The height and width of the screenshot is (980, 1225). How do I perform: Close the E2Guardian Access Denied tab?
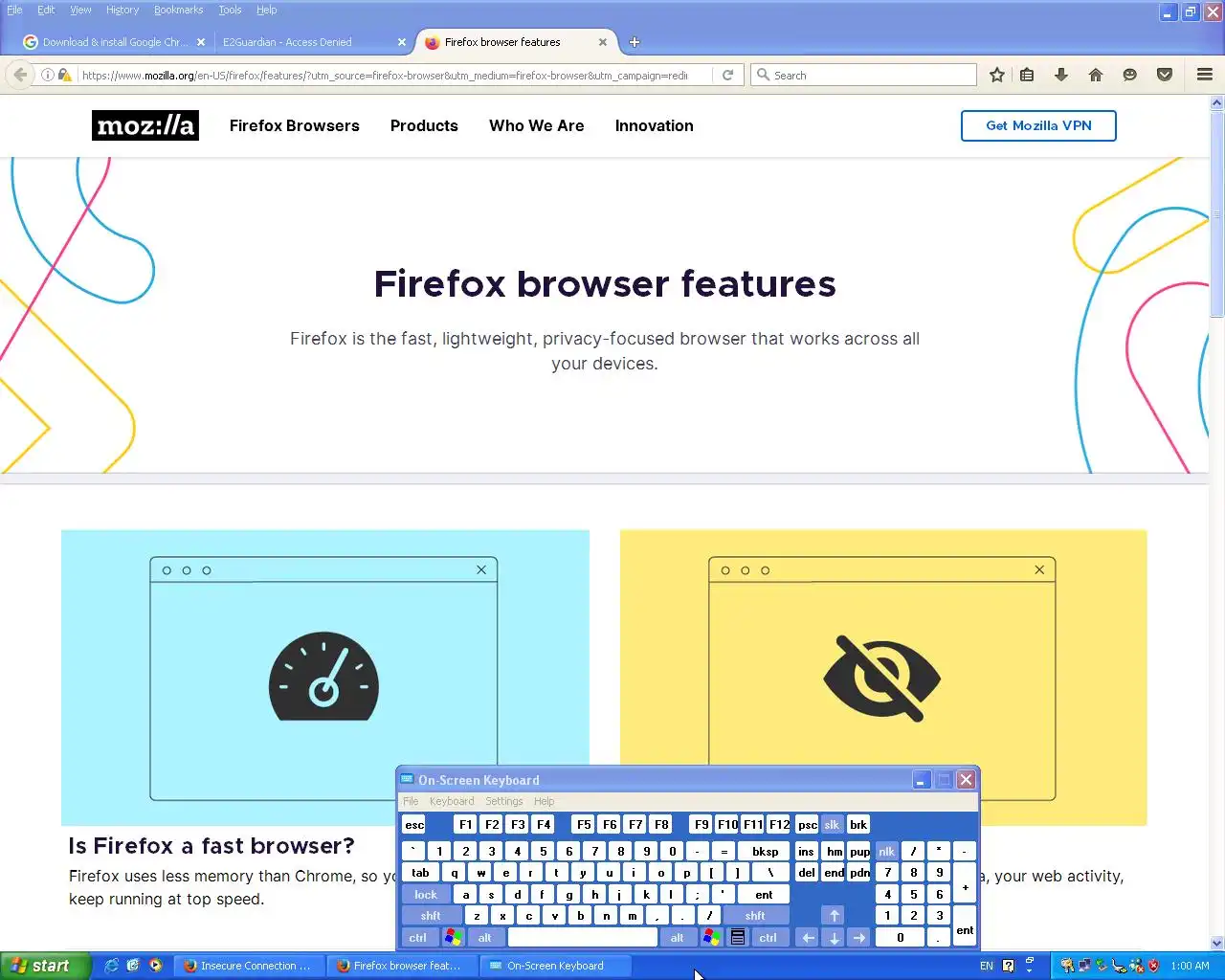tap(402, 42)
